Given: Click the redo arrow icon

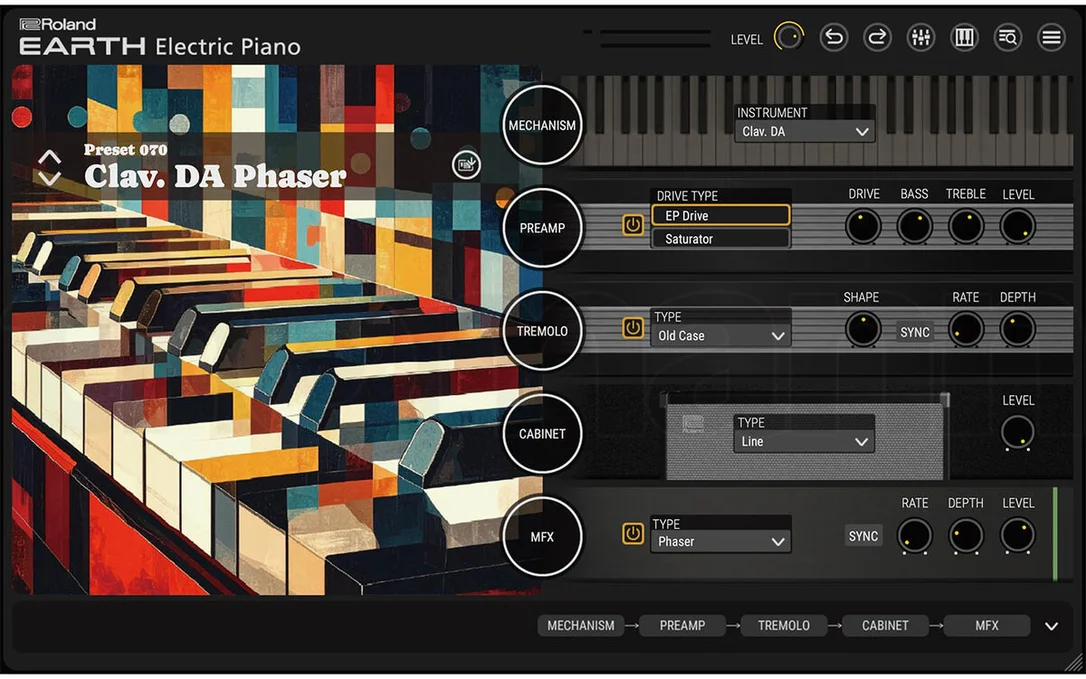Looking at the screenshot, I should [878, 37].
